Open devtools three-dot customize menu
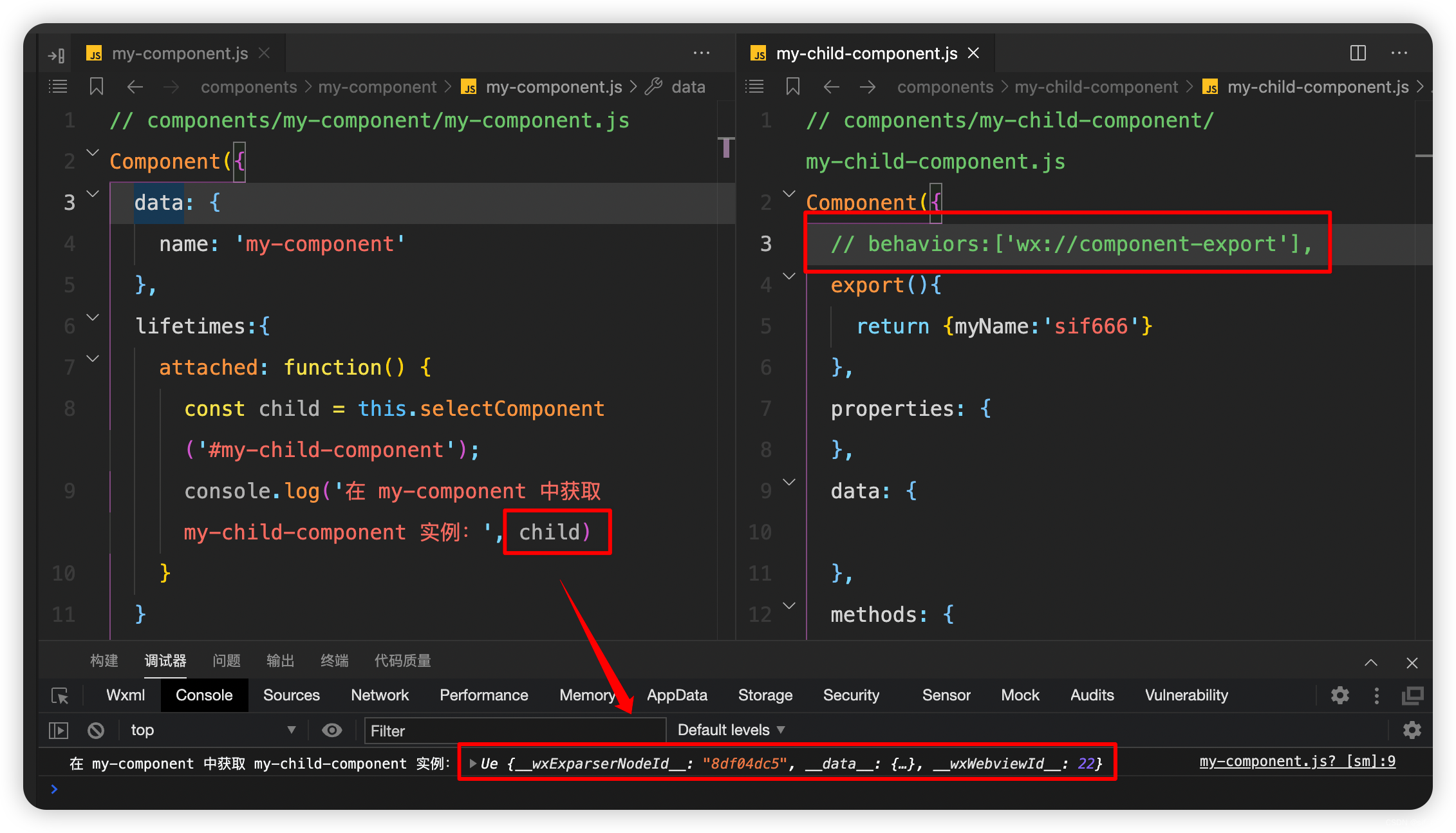The width and height of the screenshot is (1456, 833). tap(1376, 695)
